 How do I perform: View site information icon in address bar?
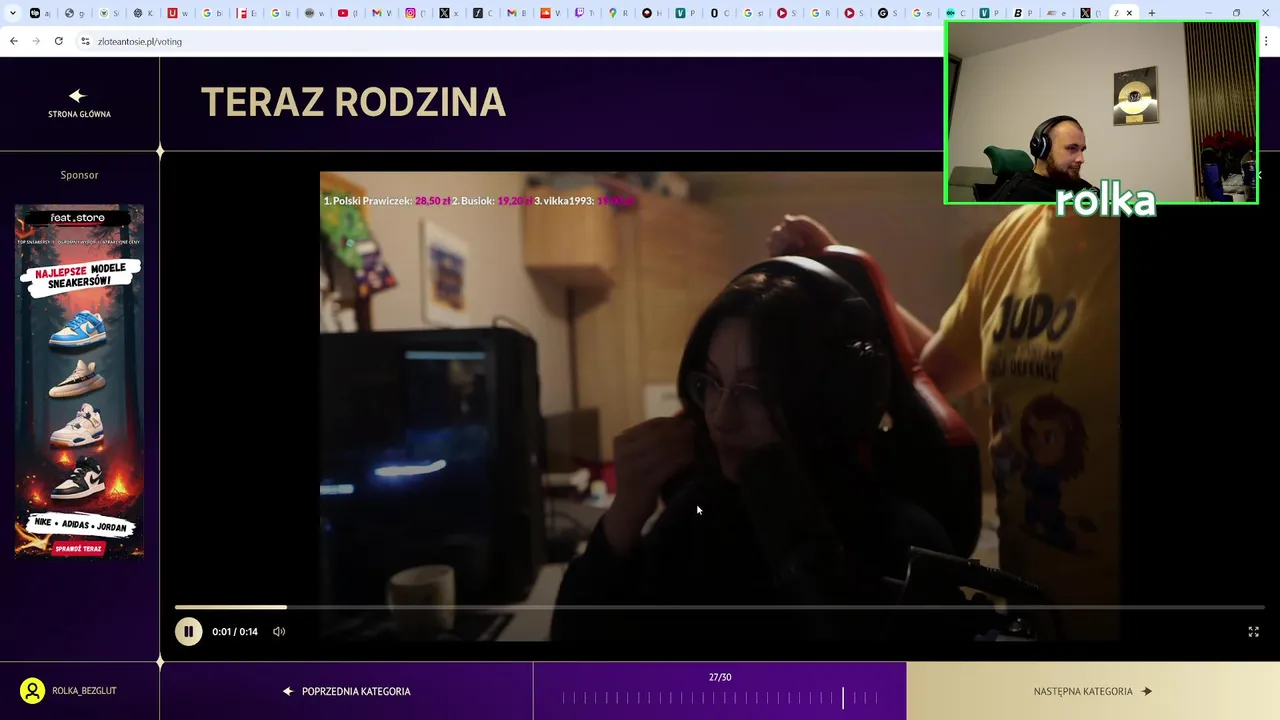[86, 41]
